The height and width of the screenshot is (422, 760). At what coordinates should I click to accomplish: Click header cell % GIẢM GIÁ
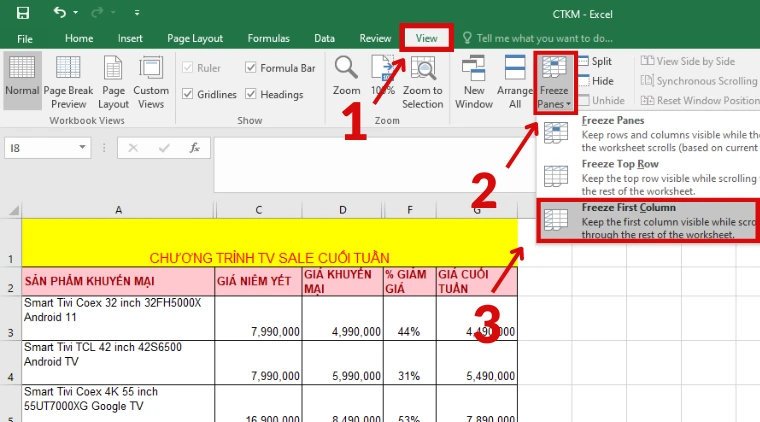[410, 281]
